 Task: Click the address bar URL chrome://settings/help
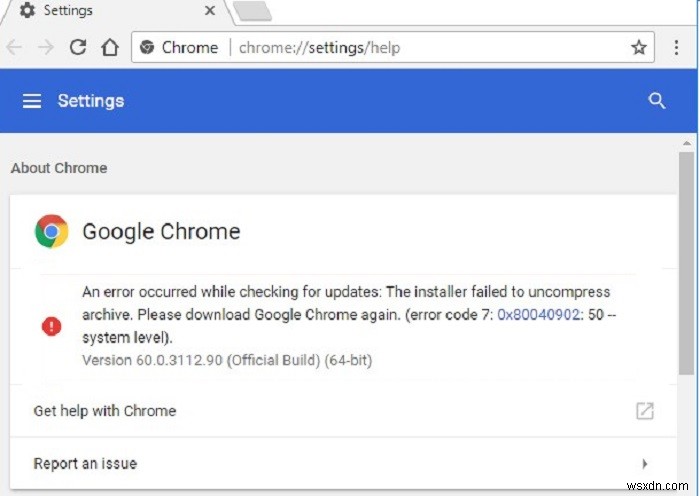point(319,47)
